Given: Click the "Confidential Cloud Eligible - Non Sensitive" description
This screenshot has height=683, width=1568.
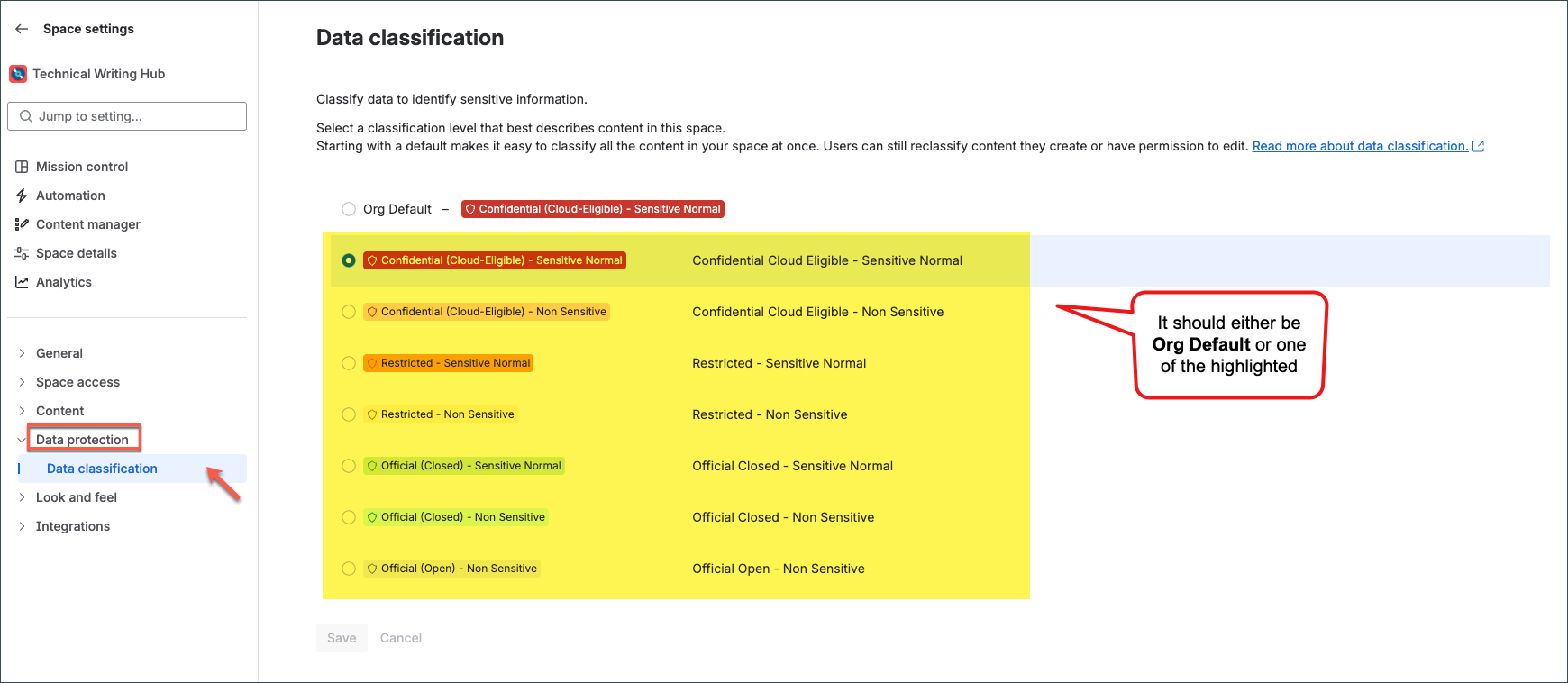Looking at the screenshot, I should (818, 312).
